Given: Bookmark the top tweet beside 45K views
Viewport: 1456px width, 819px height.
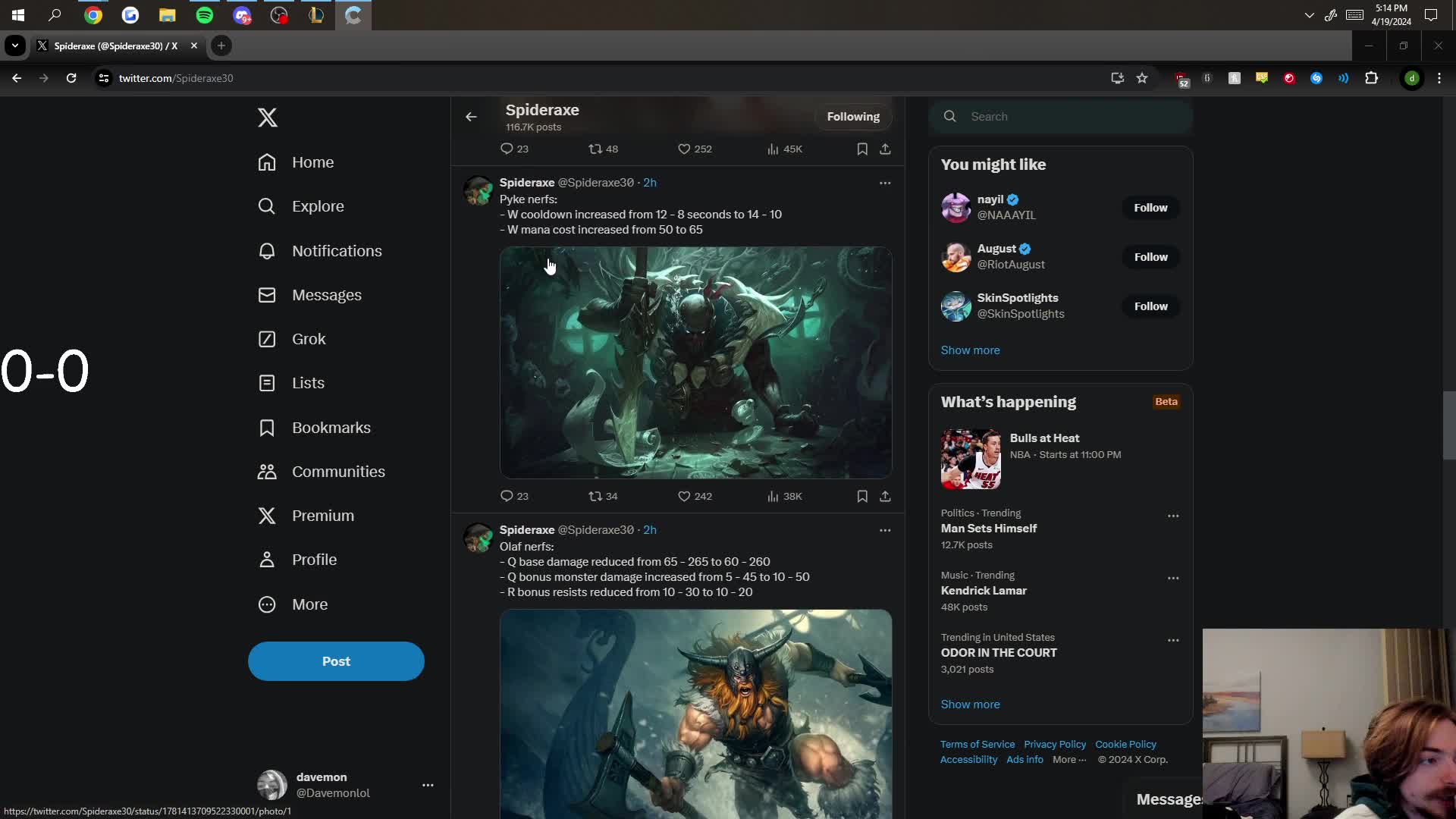Looking at the screenshot, I should click(x=862, y=149).
